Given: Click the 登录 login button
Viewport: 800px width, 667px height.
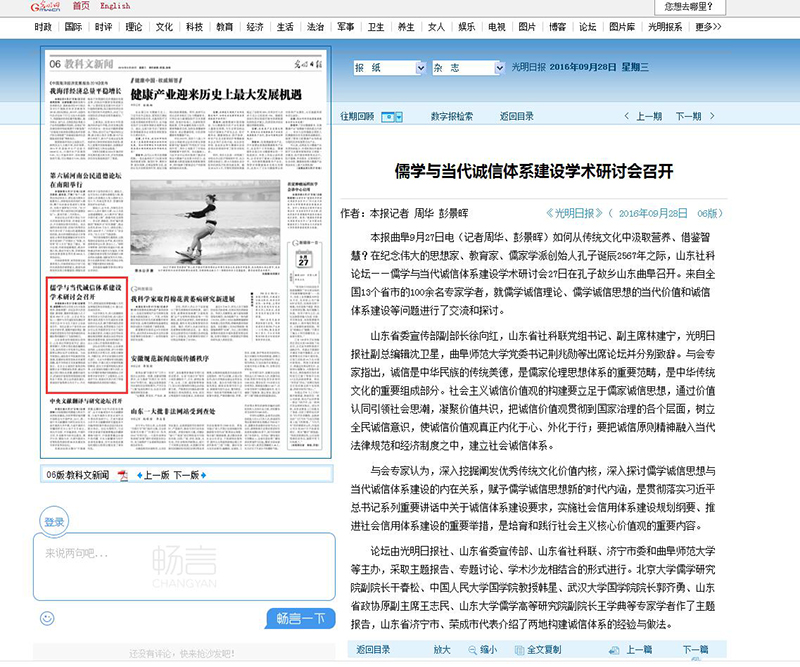Looking at the screenshot, I should (x=54, y=522).
